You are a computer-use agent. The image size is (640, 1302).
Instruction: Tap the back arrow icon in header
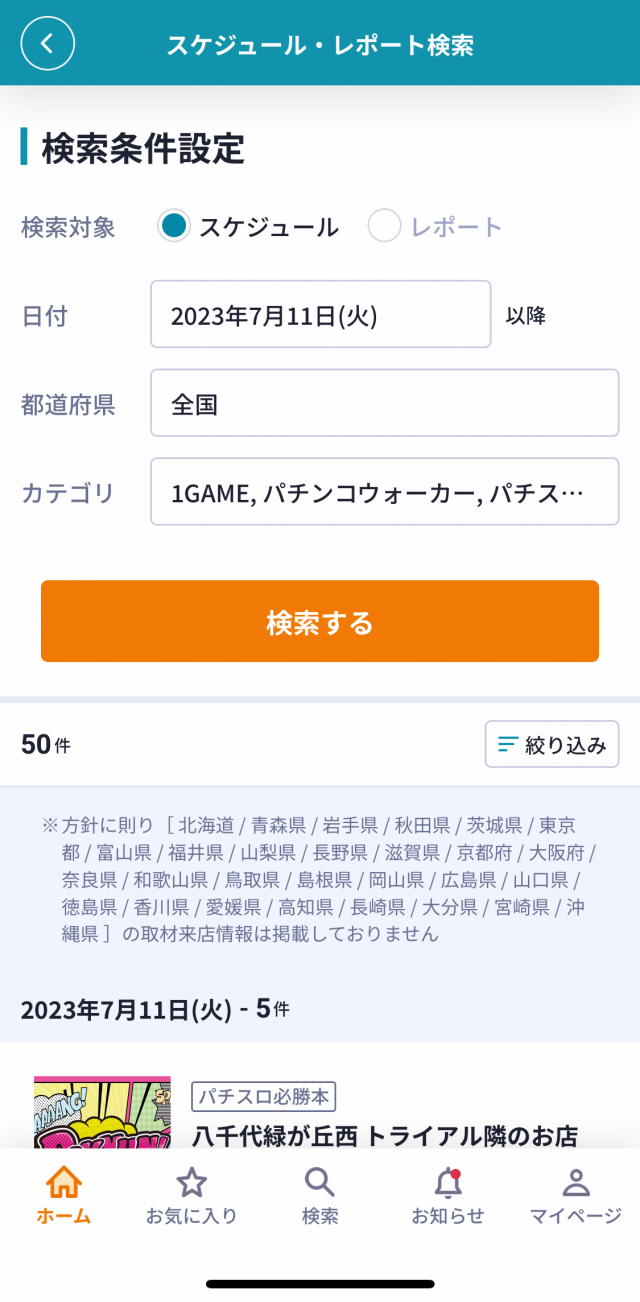point(48,44)
